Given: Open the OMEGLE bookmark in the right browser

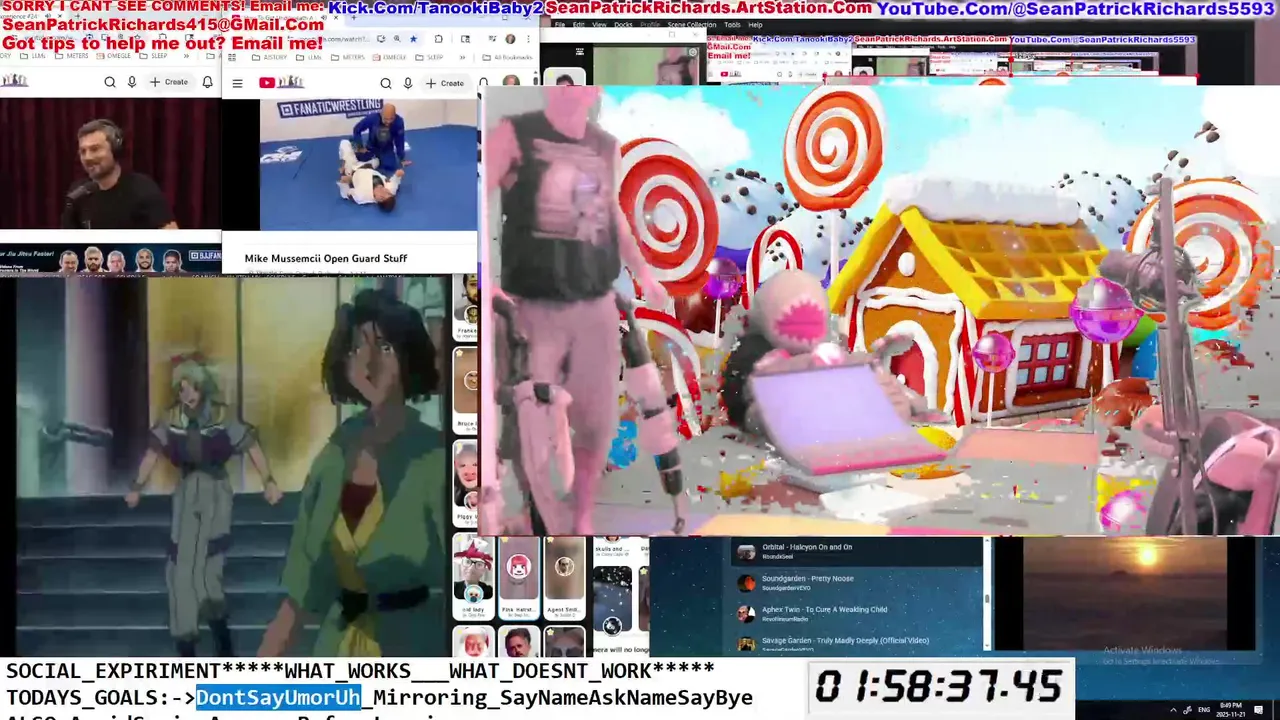Looking at the screenshot, I should coord(389,57).
